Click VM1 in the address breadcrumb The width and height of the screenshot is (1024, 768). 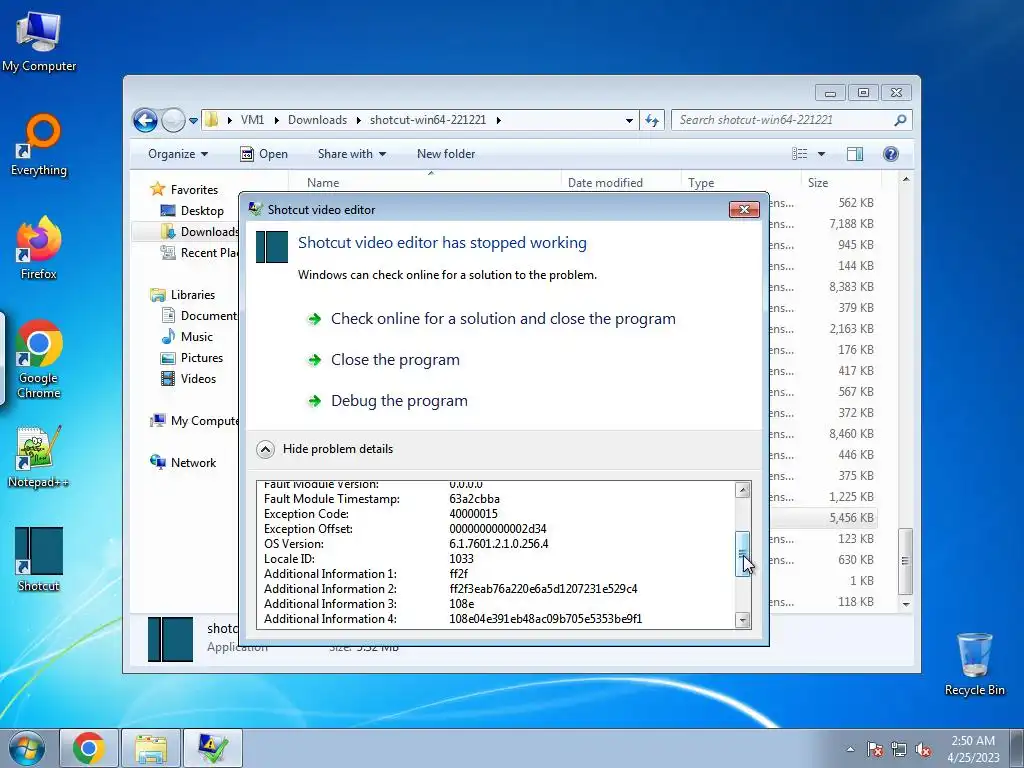pos(252,120)
